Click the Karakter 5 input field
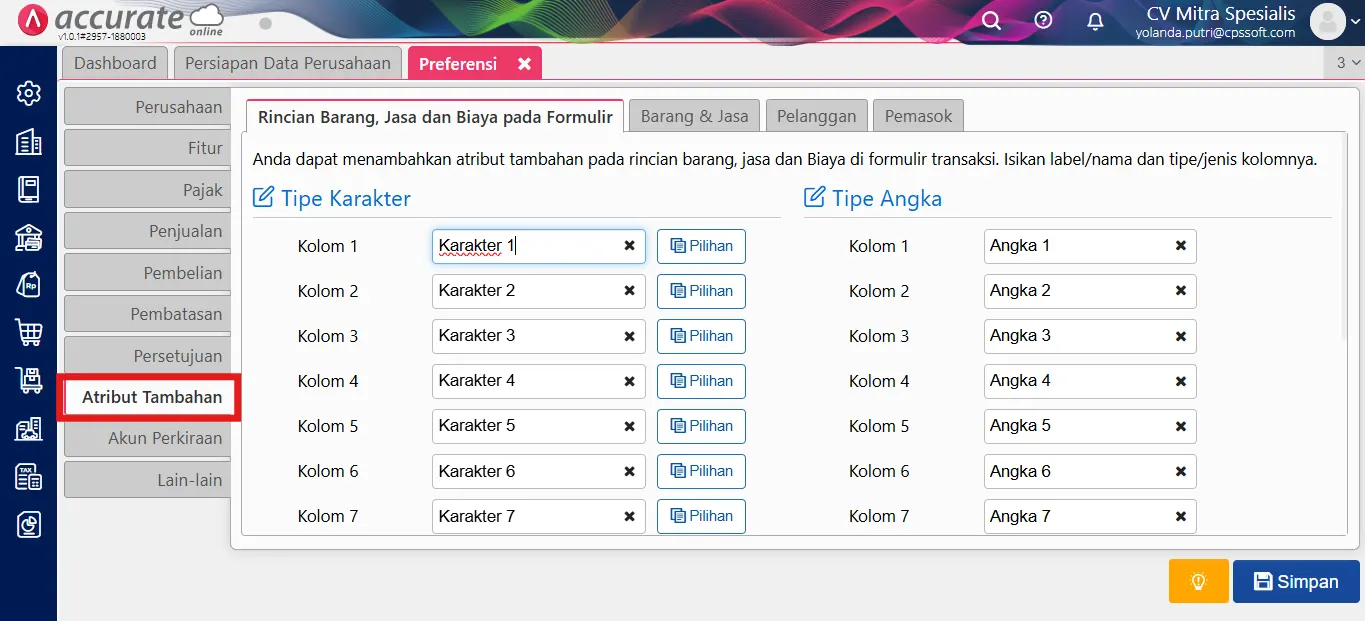1365x621 pixels. [x=525, y=426]
